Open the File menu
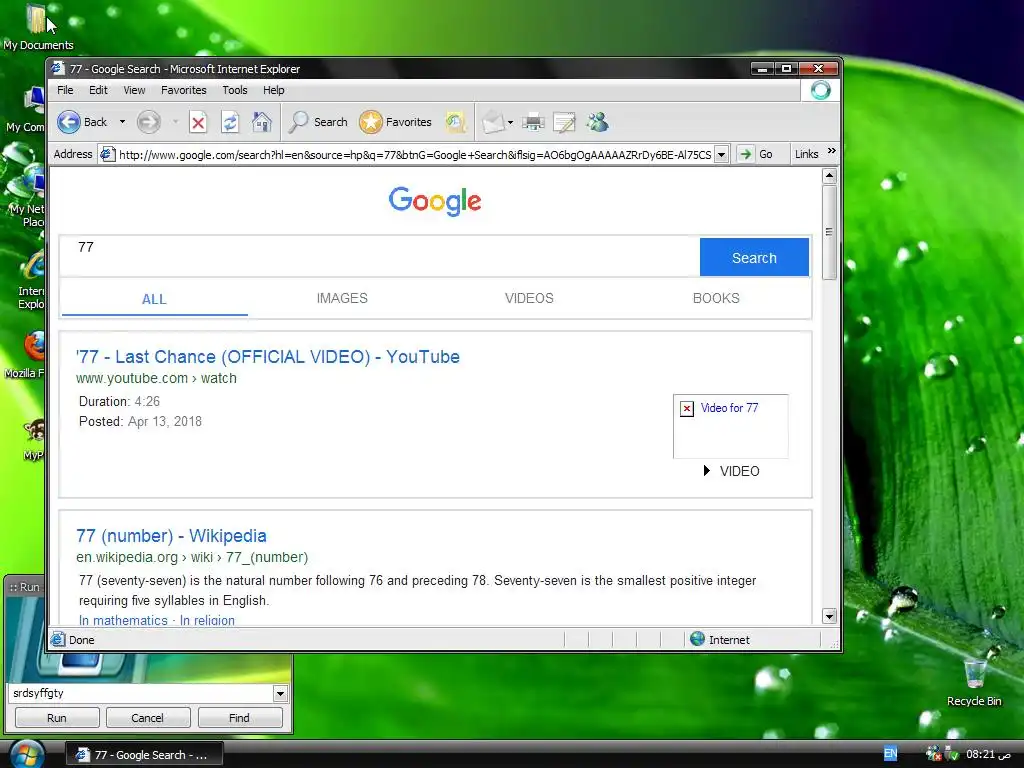The image size is (1024, 768). coord(65,90)
